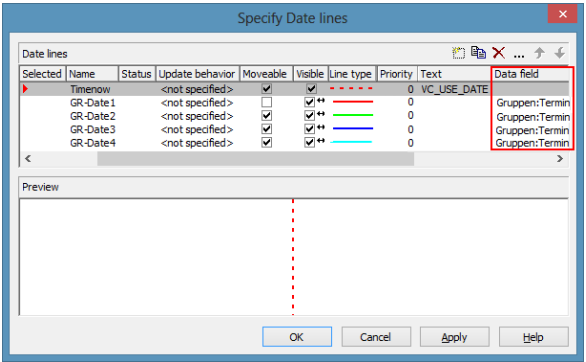
Task: Move date line up arrow icon
Action: point(539,53)
